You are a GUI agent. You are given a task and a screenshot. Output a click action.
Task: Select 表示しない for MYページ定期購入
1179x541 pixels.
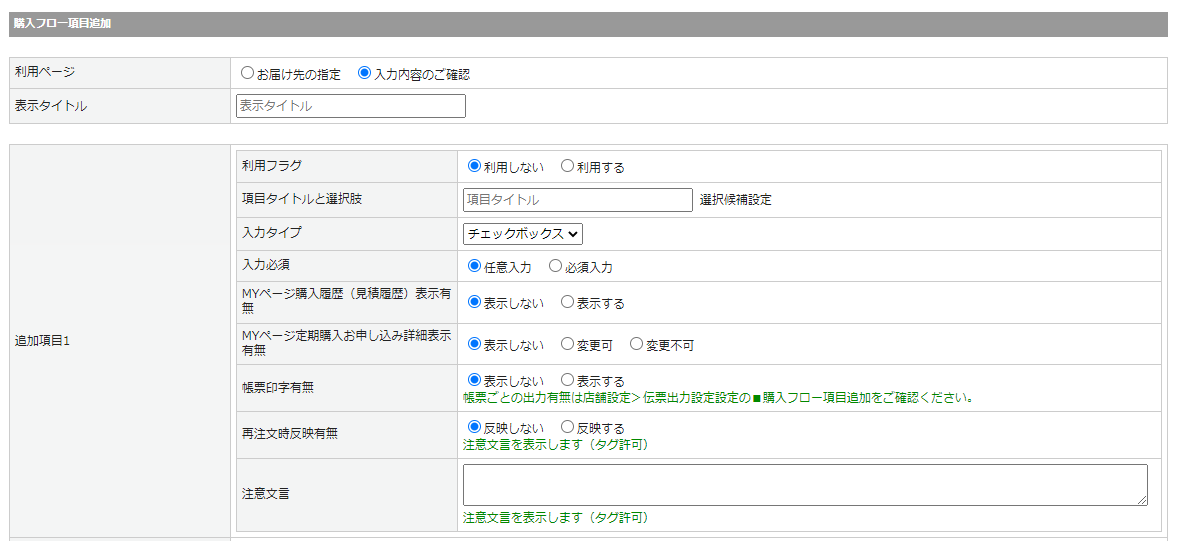tap(474, 344)
